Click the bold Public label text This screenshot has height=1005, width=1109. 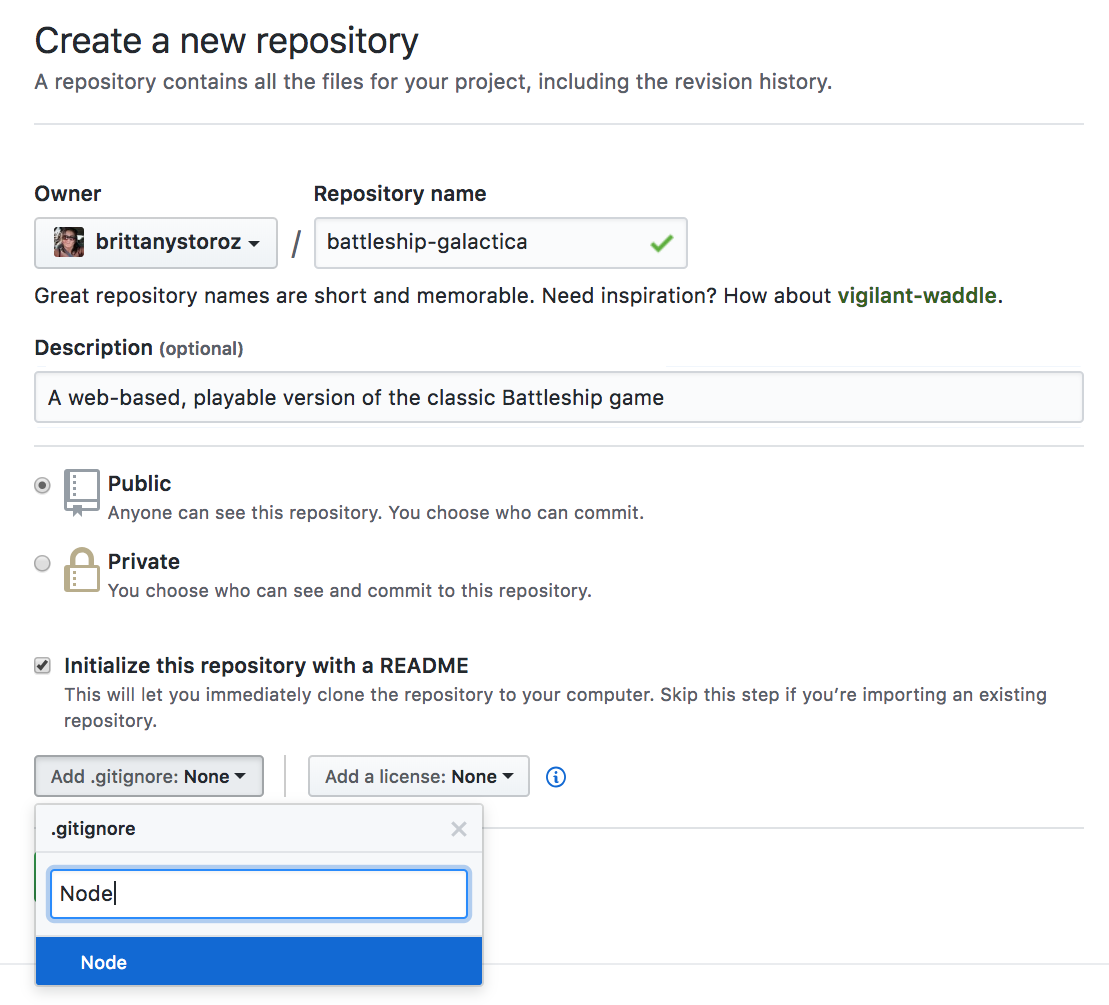139,484
